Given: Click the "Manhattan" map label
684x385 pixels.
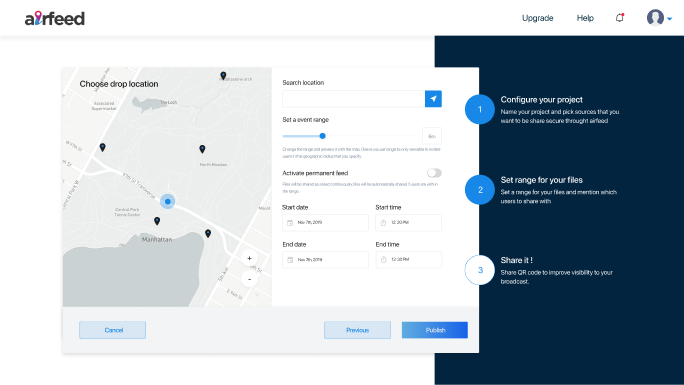Looking at the screenshot, I should pos(157,239).
